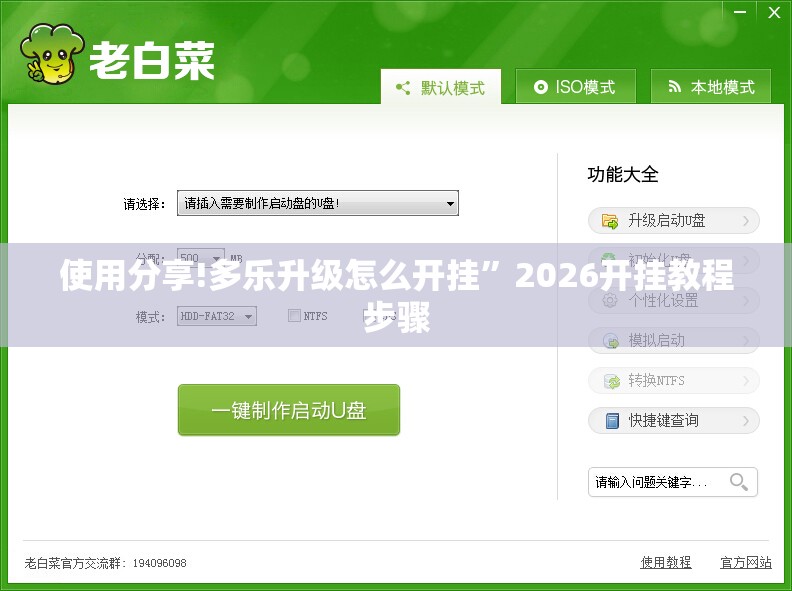Click the folder icon beside 升级启动U盘
Viewport: 792px width, 591px height.
(610, 221)
